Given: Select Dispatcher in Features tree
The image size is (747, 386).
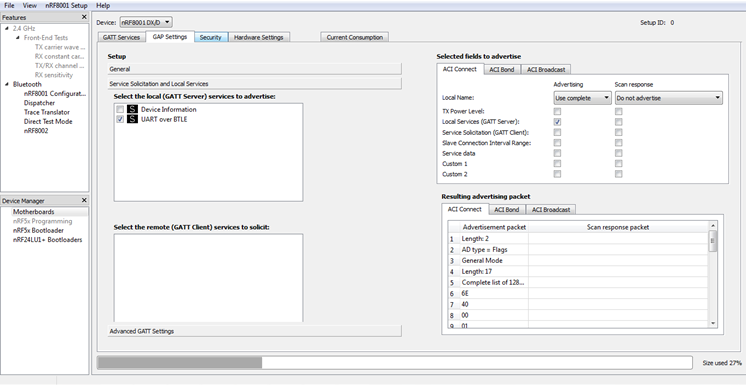Looking at the screenshot, I should [39, 103].
